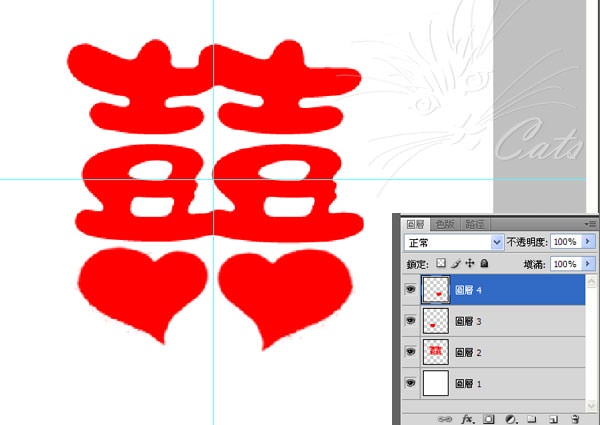Hide the 圖層 1 background layer

(409, 383)
